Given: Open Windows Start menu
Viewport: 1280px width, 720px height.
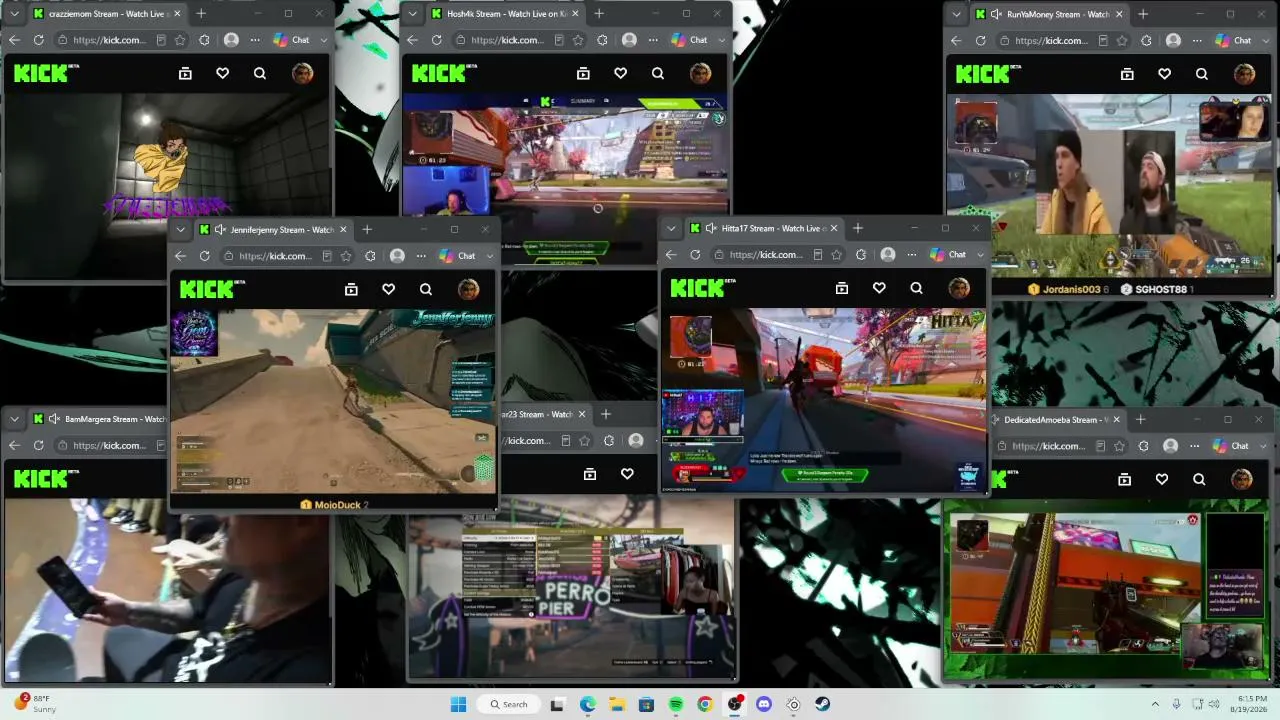Looking at the screenshot, I should pos(458,704).
